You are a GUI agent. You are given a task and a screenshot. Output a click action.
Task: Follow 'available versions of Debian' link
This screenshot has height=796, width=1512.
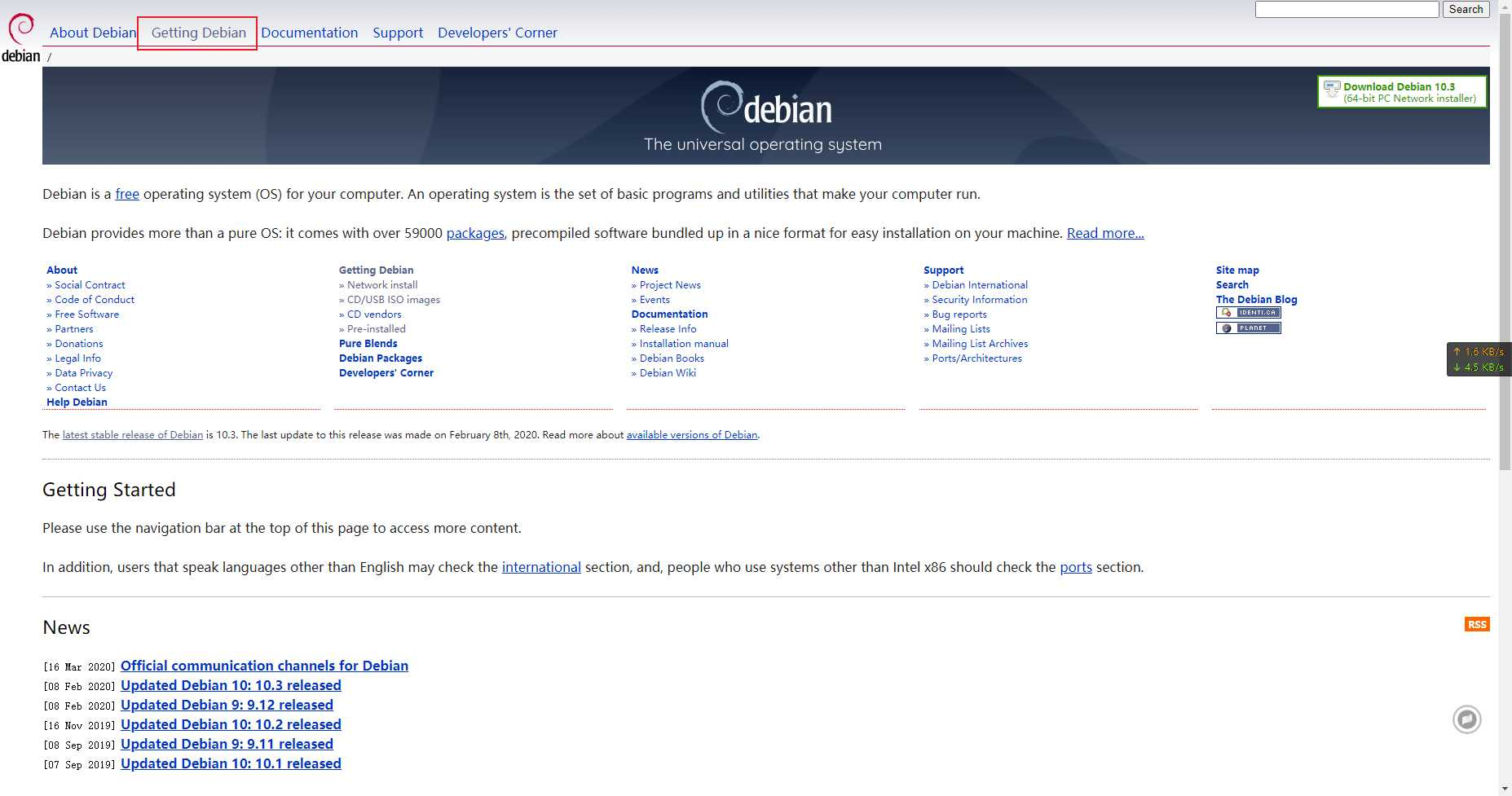pos(692,435)
